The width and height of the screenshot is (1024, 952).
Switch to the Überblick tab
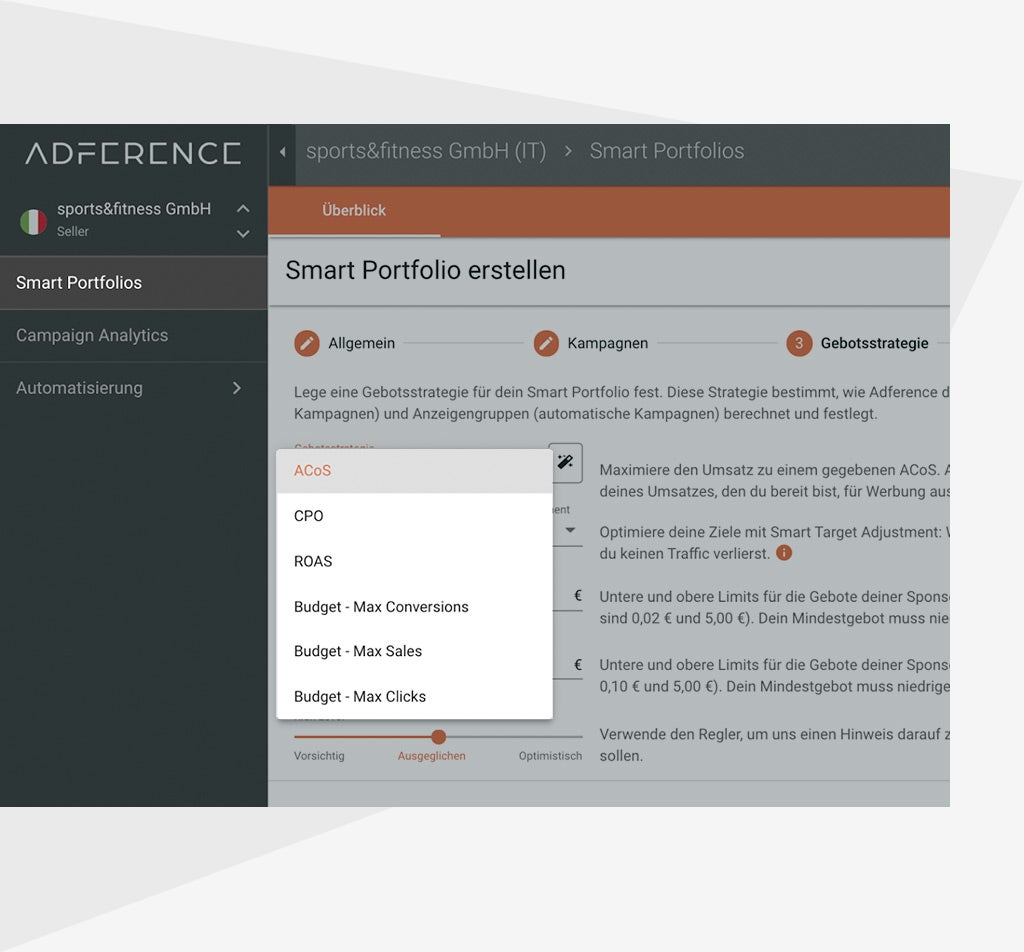pos(354,211)
